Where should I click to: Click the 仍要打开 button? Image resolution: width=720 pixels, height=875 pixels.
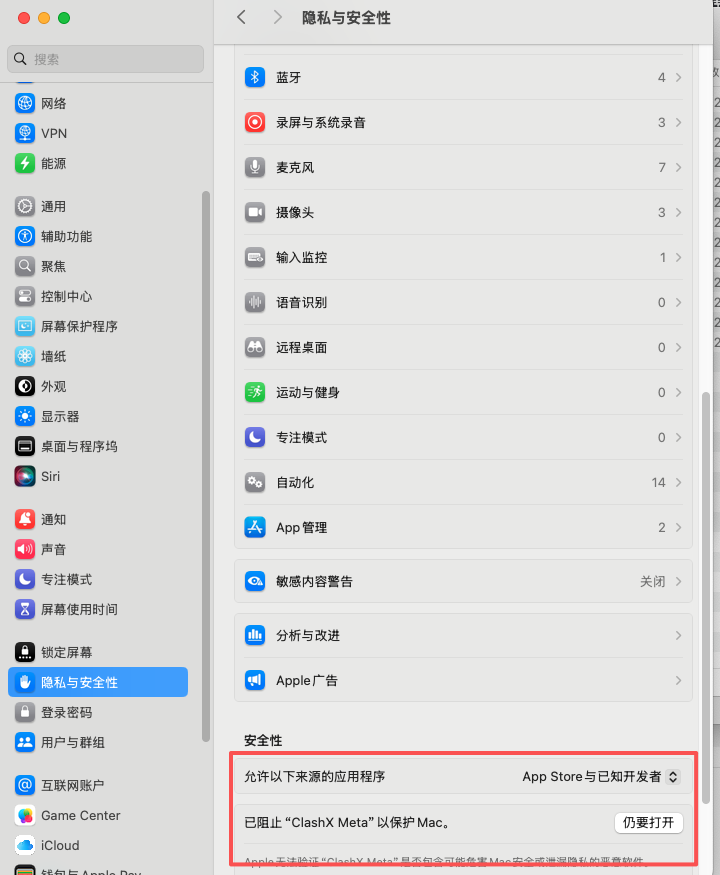[649, 823]
